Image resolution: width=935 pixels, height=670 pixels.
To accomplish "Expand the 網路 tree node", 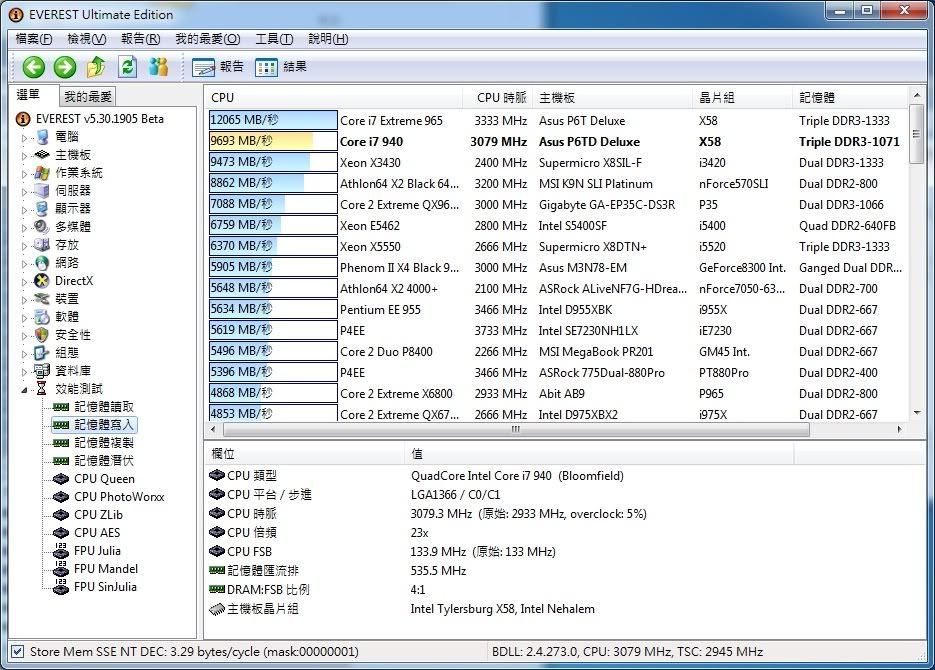I will pyautogui.click(x=24, y=263).
